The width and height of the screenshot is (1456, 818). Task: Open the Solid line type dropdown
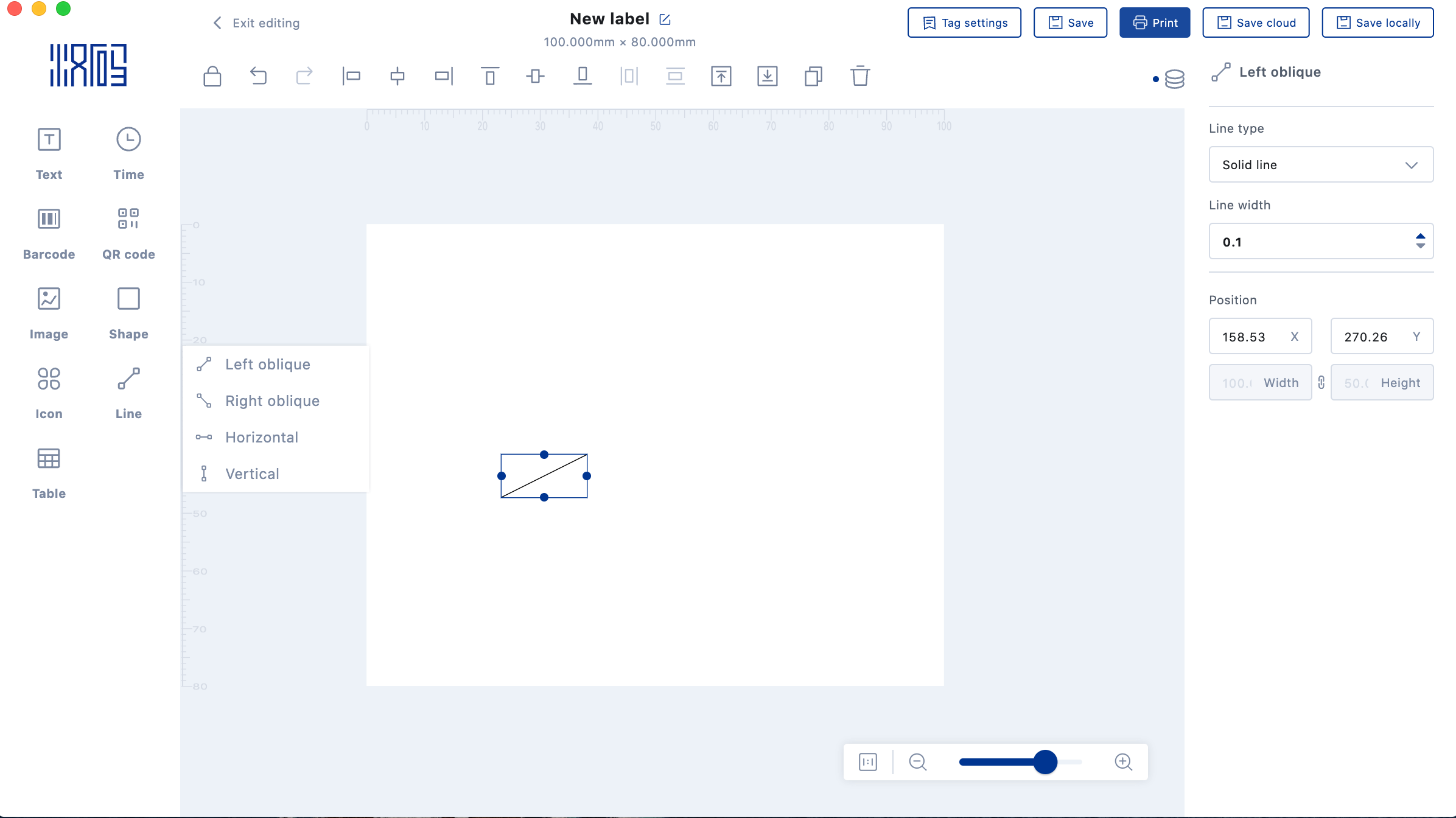pos(1320,164)
